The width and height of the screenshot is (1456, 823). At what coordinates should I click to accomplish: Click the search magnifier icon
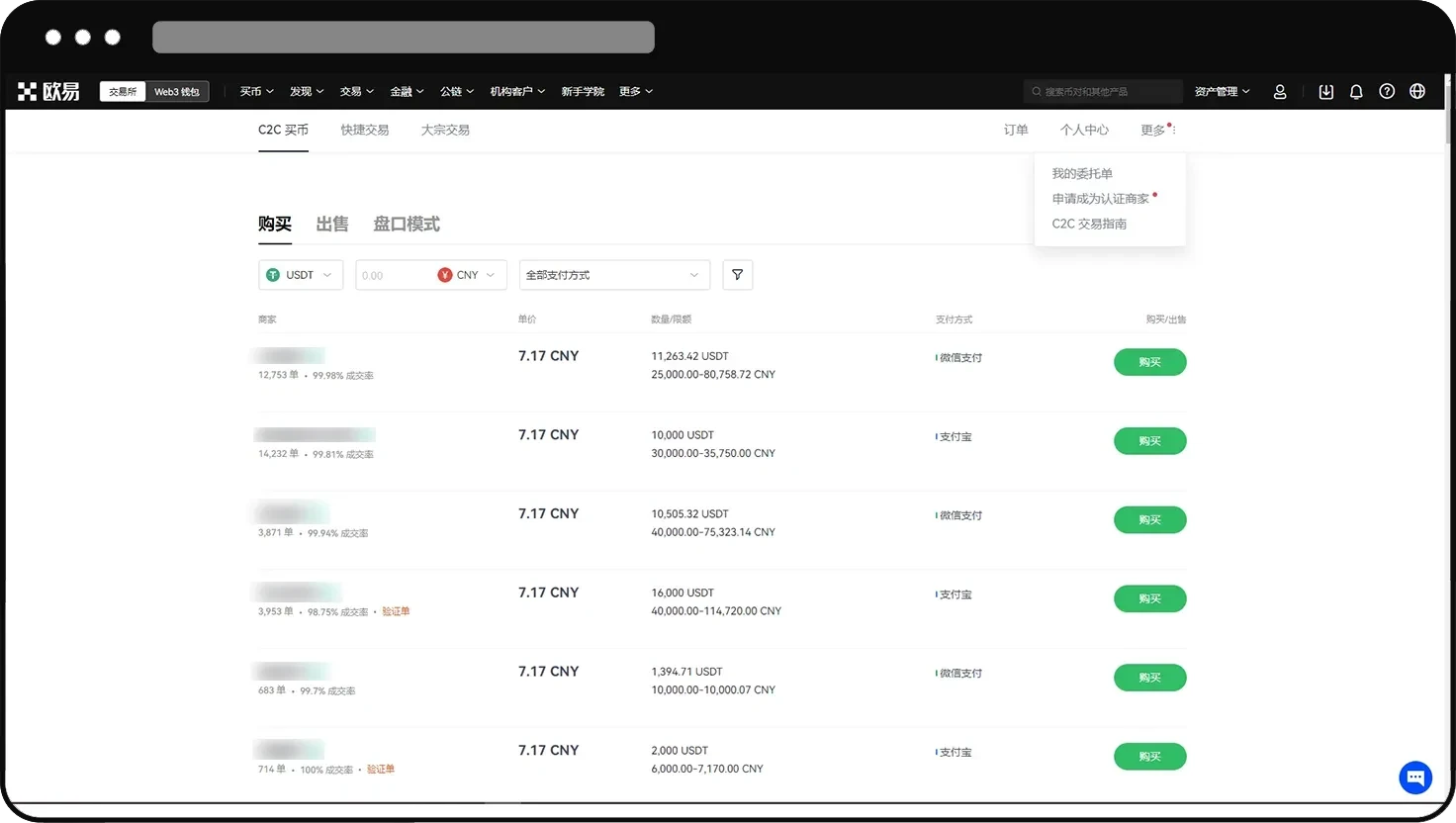tap(1037, 91)
